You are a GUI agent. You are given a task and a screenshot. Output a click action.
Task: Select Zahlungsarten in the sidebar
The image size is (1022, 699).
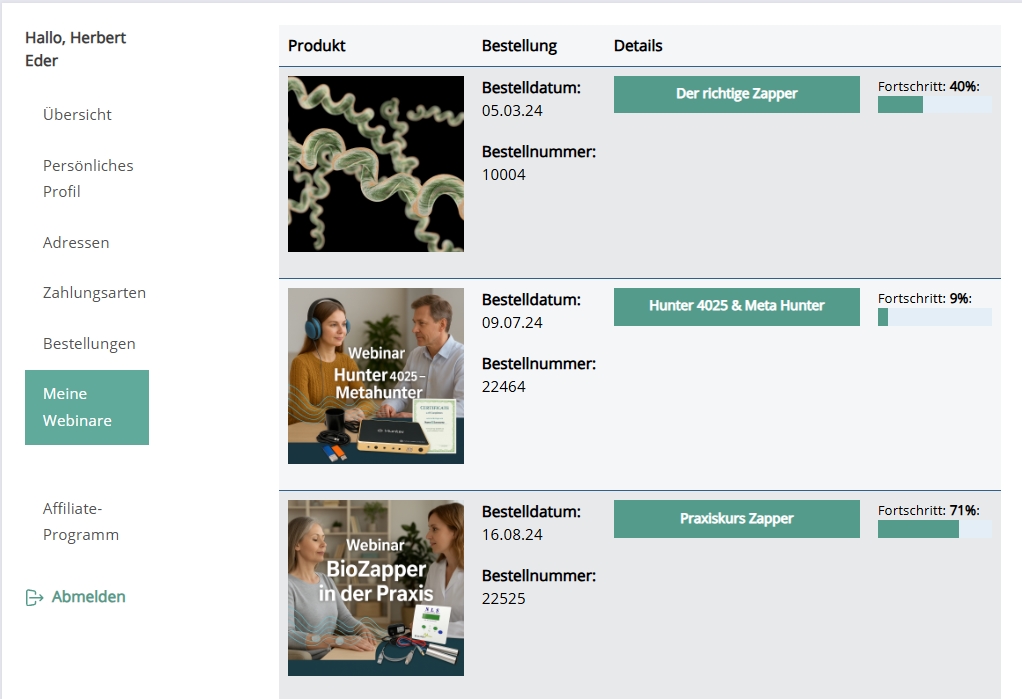coord(94,293)
